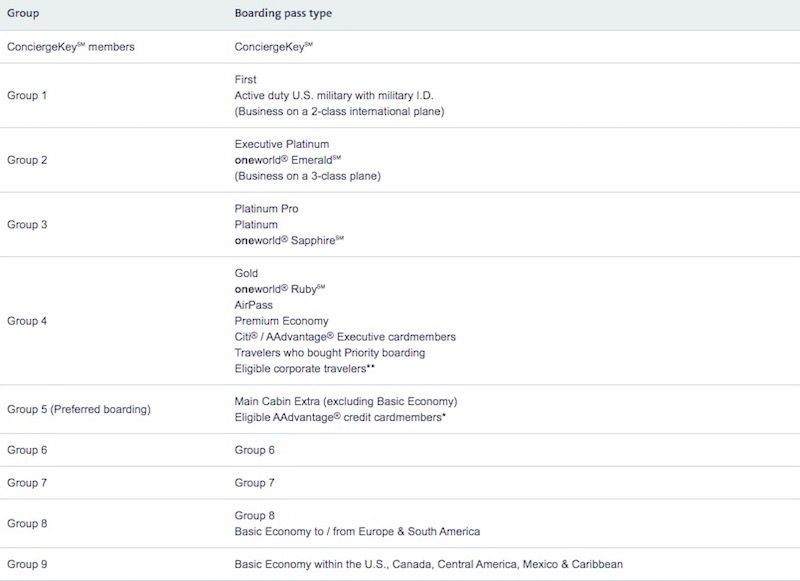Click the AirPass entry
The image size is (800, 581).
(254, 305)
